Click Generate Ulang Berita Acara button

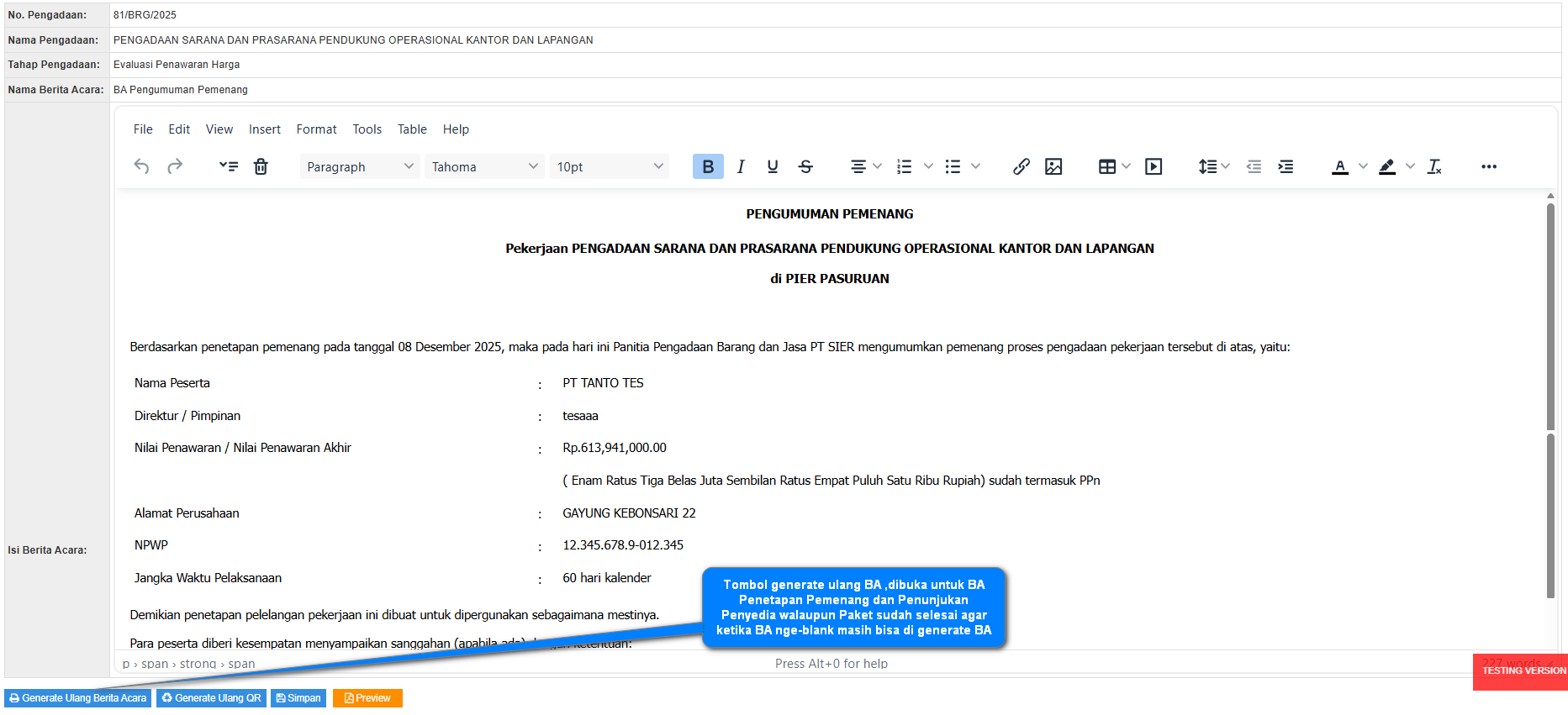pos(78,698)
